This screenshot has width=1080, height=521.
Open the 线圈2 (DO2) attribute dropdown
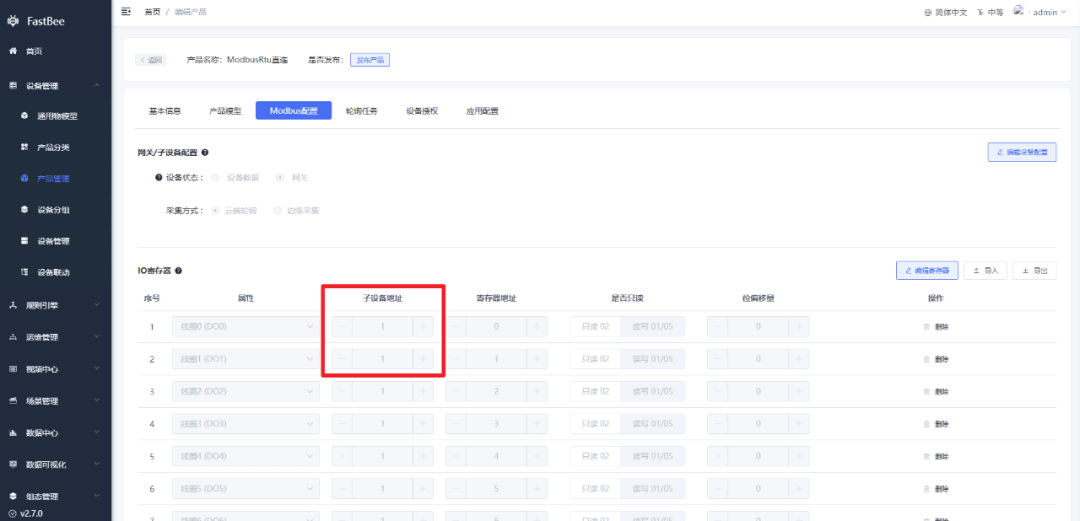click(x=246, y=391)
